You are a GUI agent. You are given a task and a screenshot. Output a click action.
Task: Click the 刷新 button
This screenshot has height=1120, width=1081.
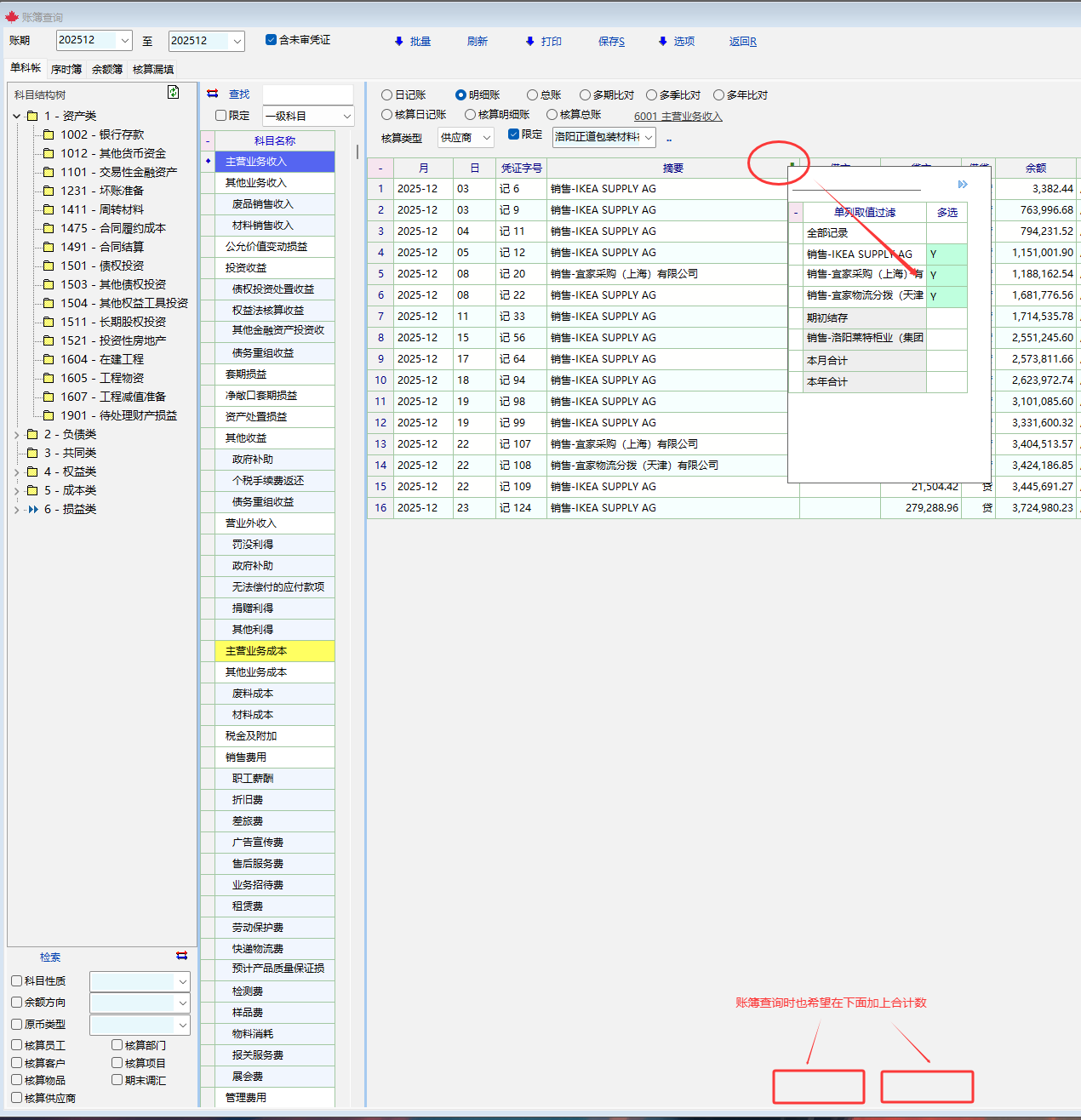[477, 42]
